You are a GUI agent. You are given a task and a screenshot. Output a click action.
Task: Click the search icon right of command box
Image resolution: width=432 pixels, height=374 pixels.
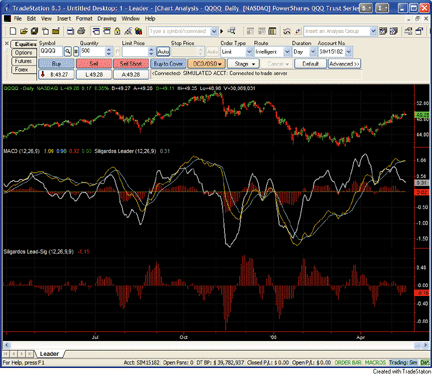pos(231,31)
